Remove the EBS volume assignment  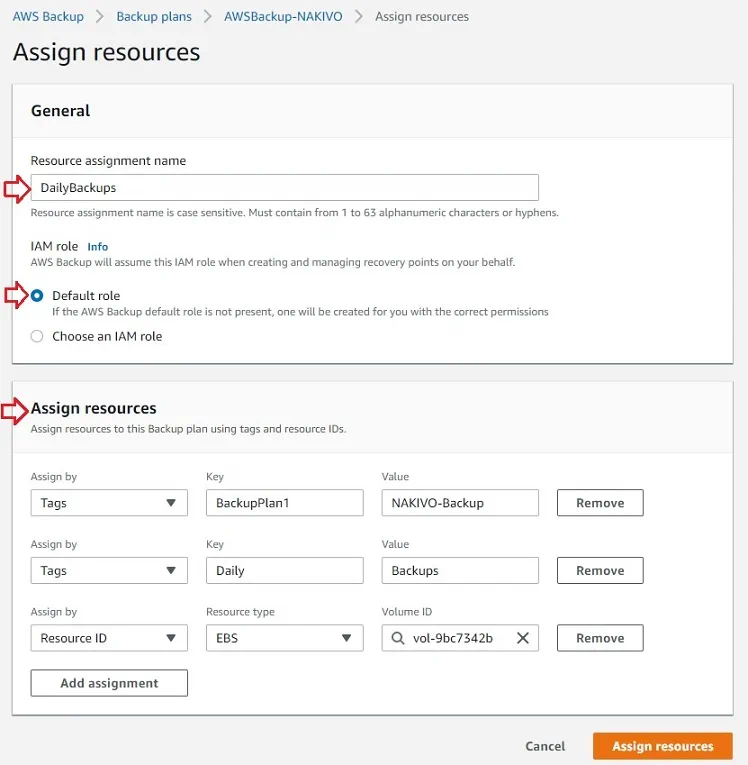tap(599, 638)
